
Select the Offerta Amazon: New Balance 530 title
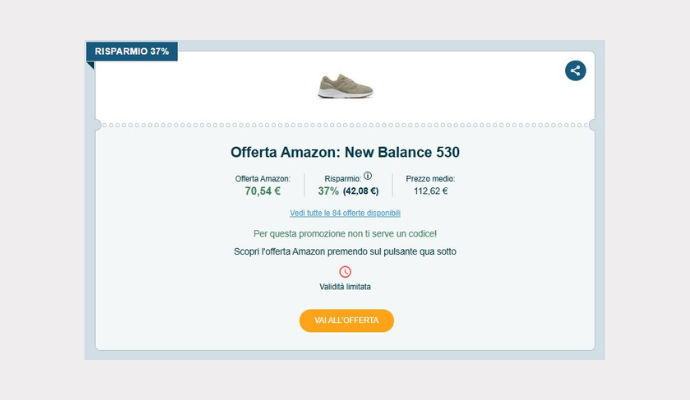click(x=345, y=152)
